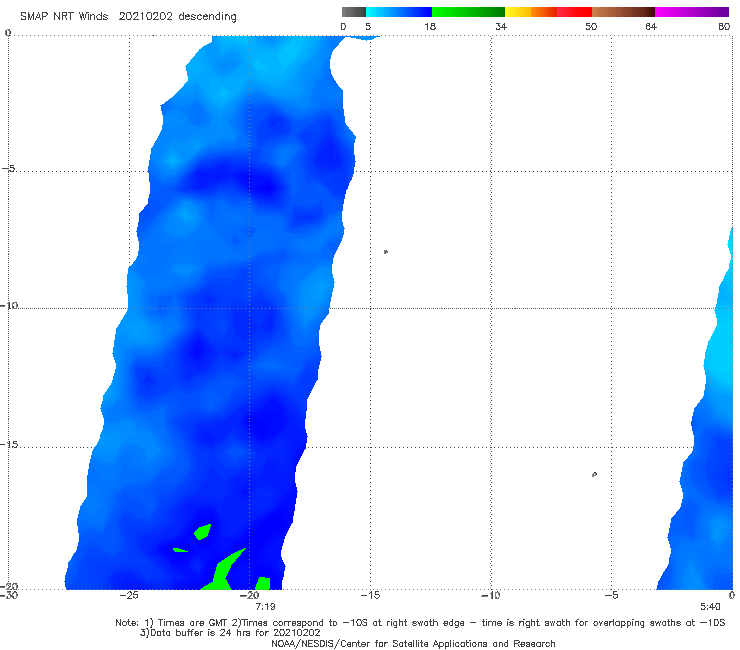Click the swath time label "7:19"

coord(265,607)
